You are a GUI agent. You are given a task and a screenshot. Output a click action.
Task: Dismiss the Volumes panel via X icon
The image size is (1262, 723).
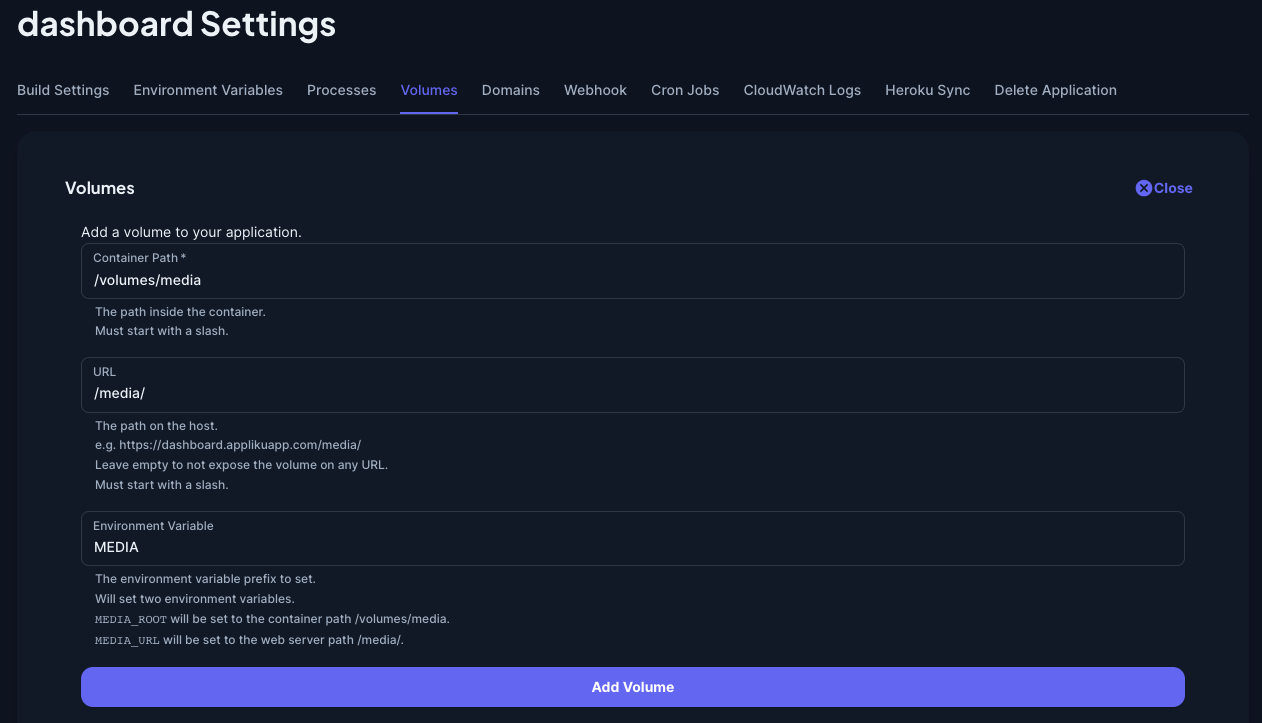tap(1143, 188)
